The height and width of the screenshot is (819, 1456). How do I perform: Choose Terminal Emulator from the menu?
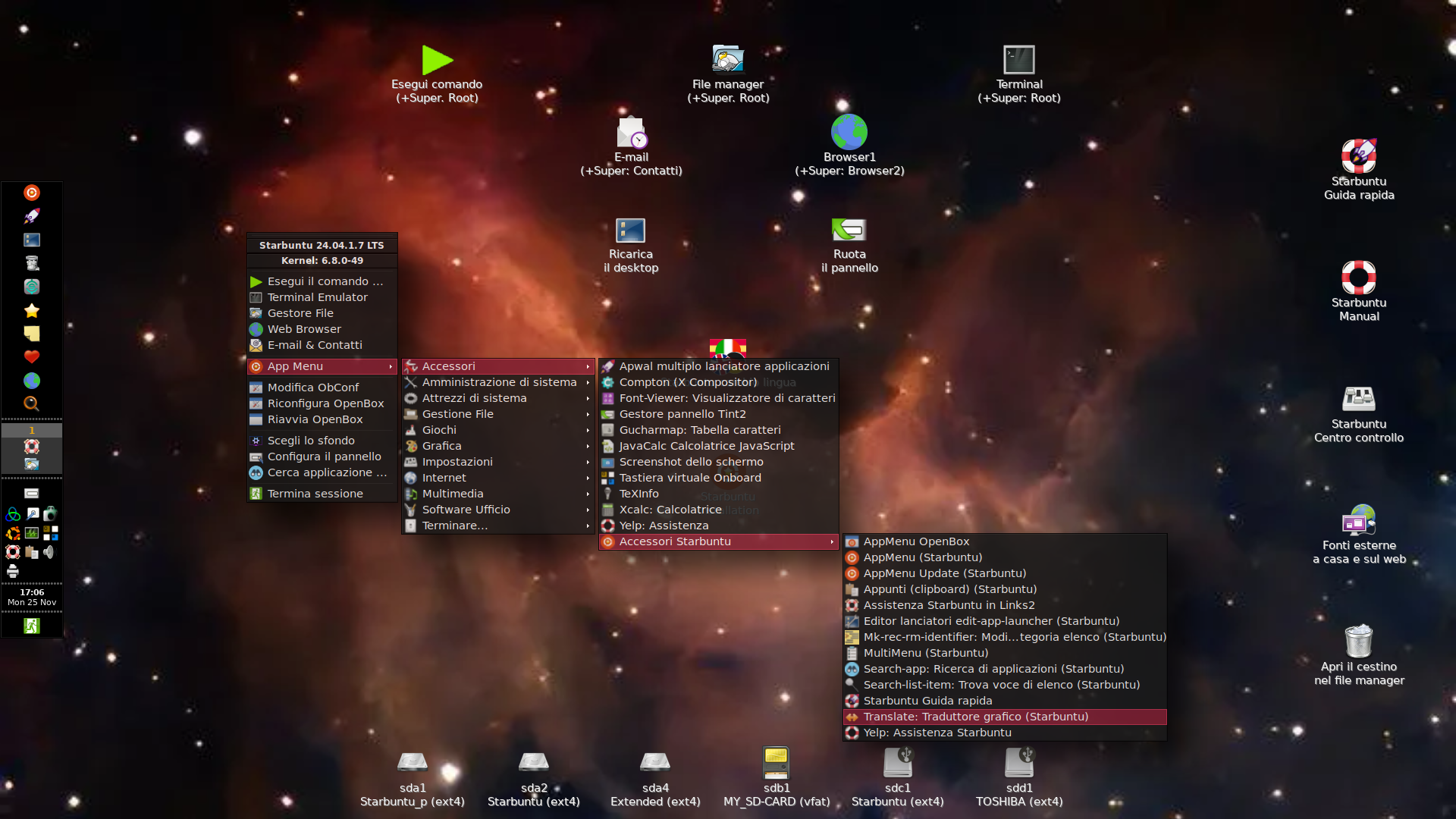tap(322, 297)
